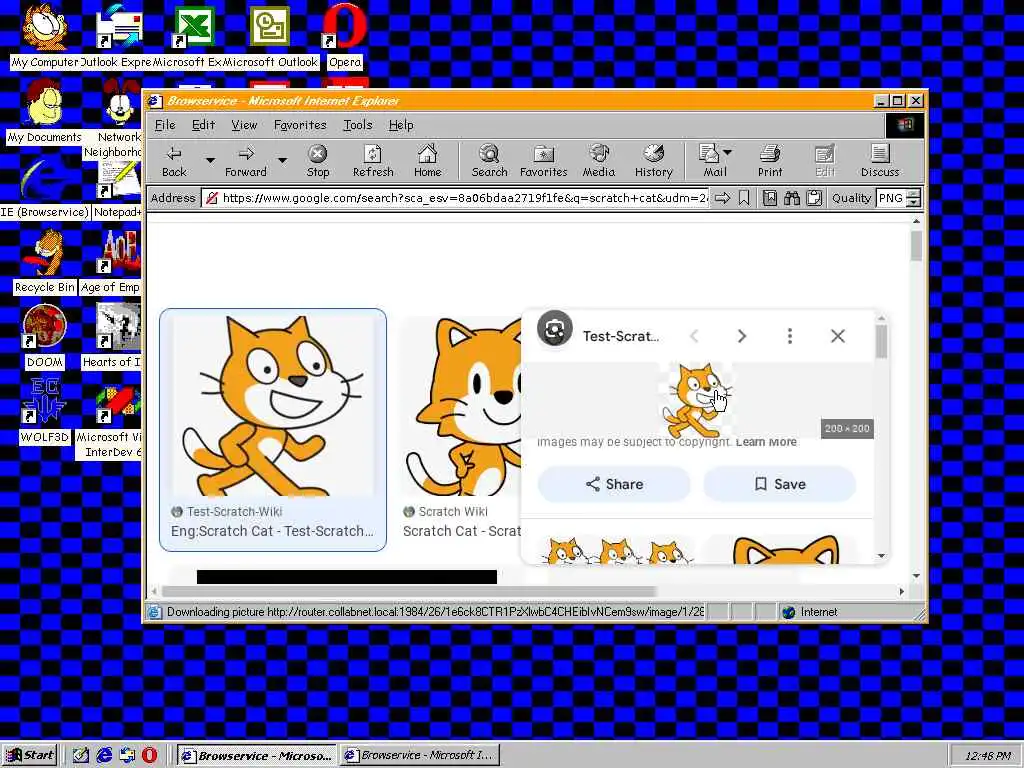
Task: Click the Save button in image panel
Action: point(780,484)
